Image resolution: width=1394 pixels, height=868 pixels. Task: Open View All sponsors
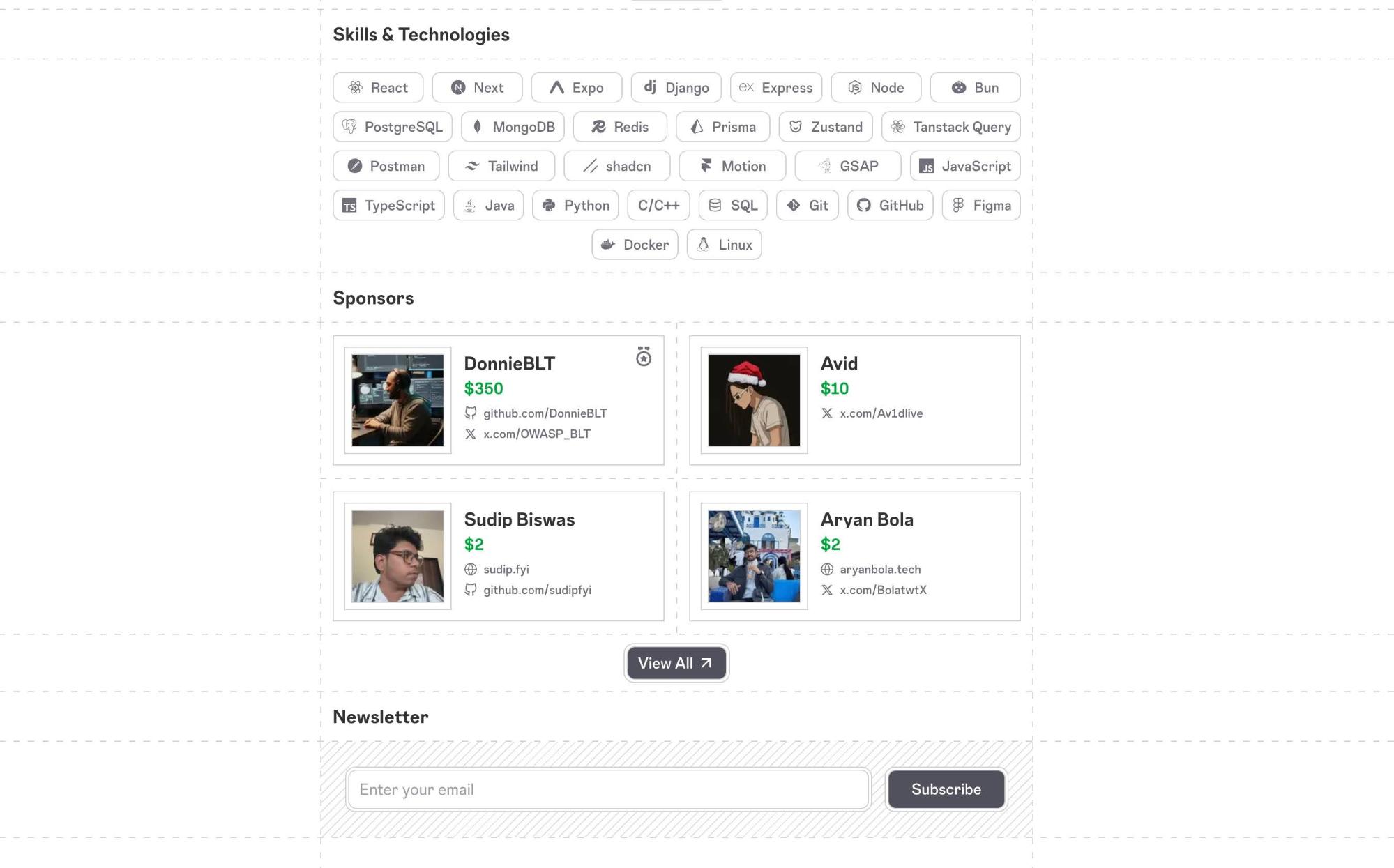(676, 663)
